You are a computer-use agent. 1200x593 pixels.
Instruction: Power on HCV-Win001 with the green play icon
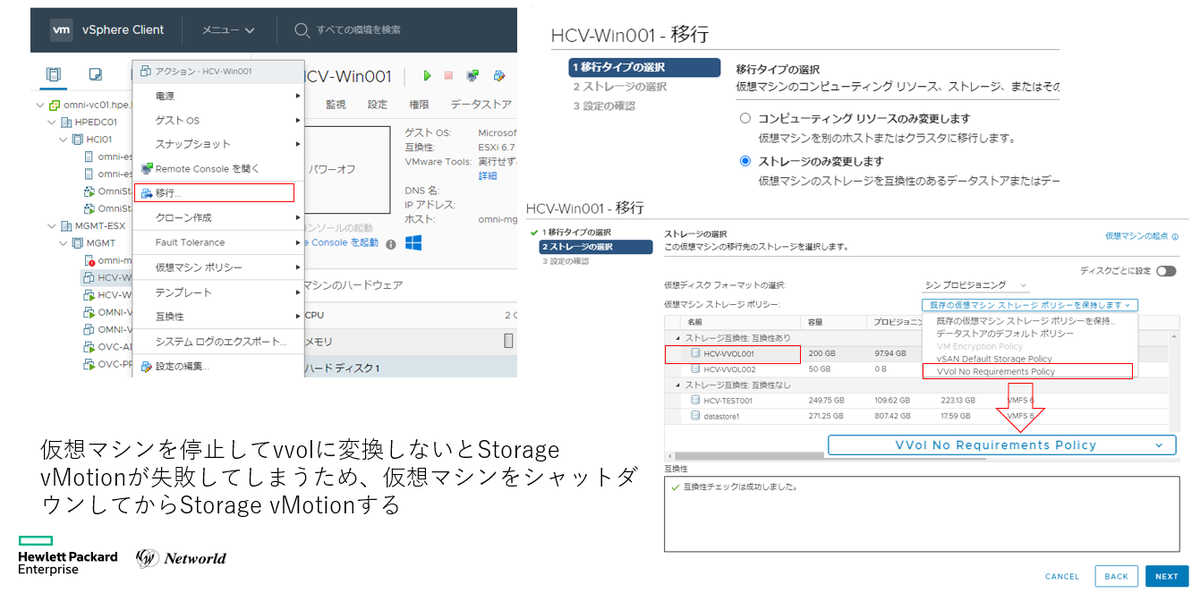427,75
